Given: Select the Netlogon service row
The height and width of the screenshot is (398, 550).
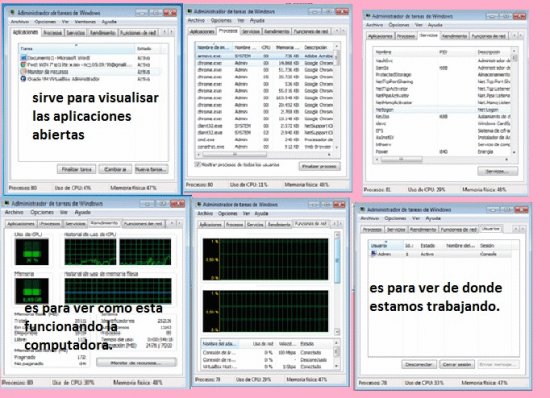Looking at the screenshot, I should point(442,110).
